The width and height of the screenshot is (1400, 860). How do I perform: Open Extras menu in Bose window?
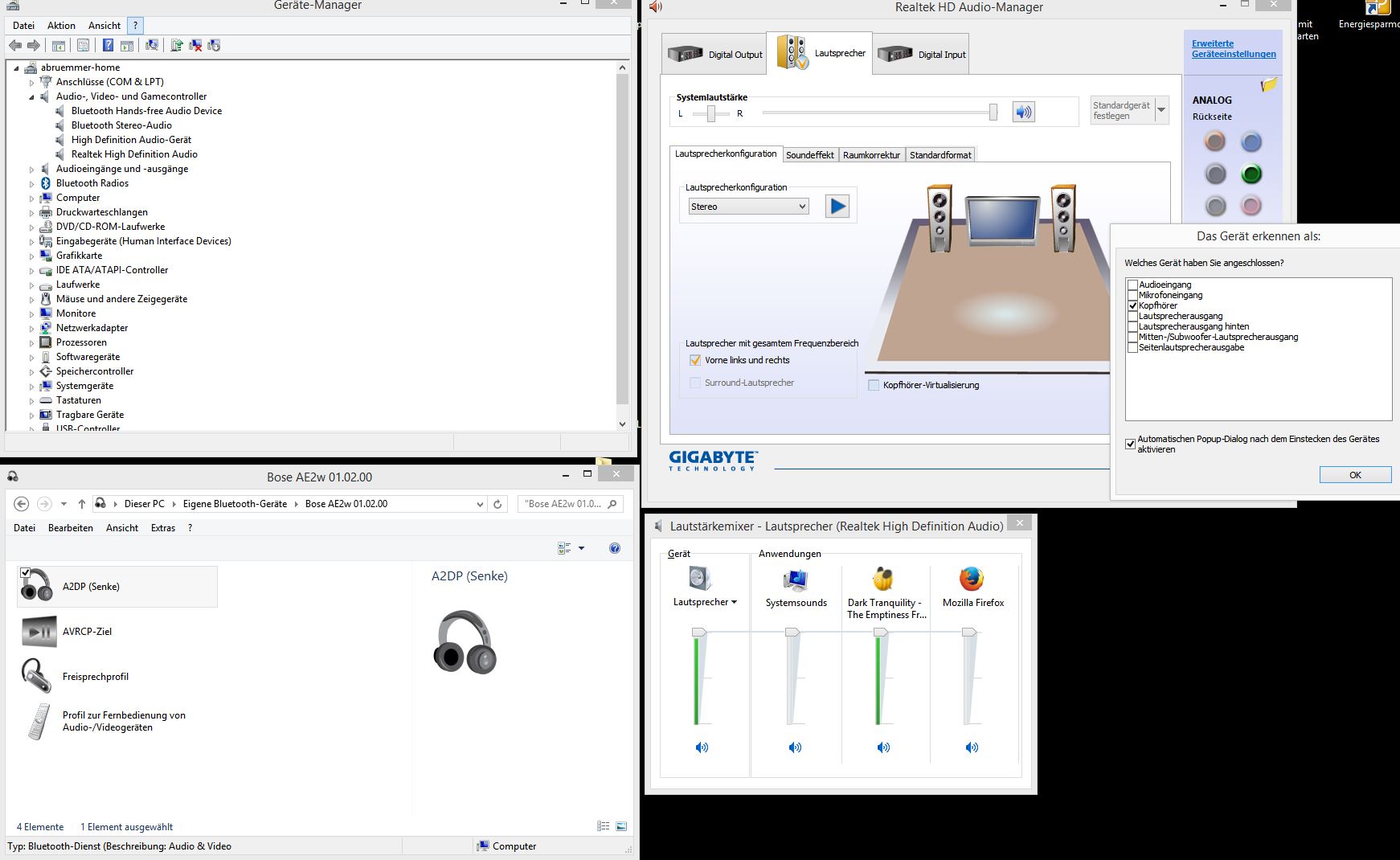[163, 528]
